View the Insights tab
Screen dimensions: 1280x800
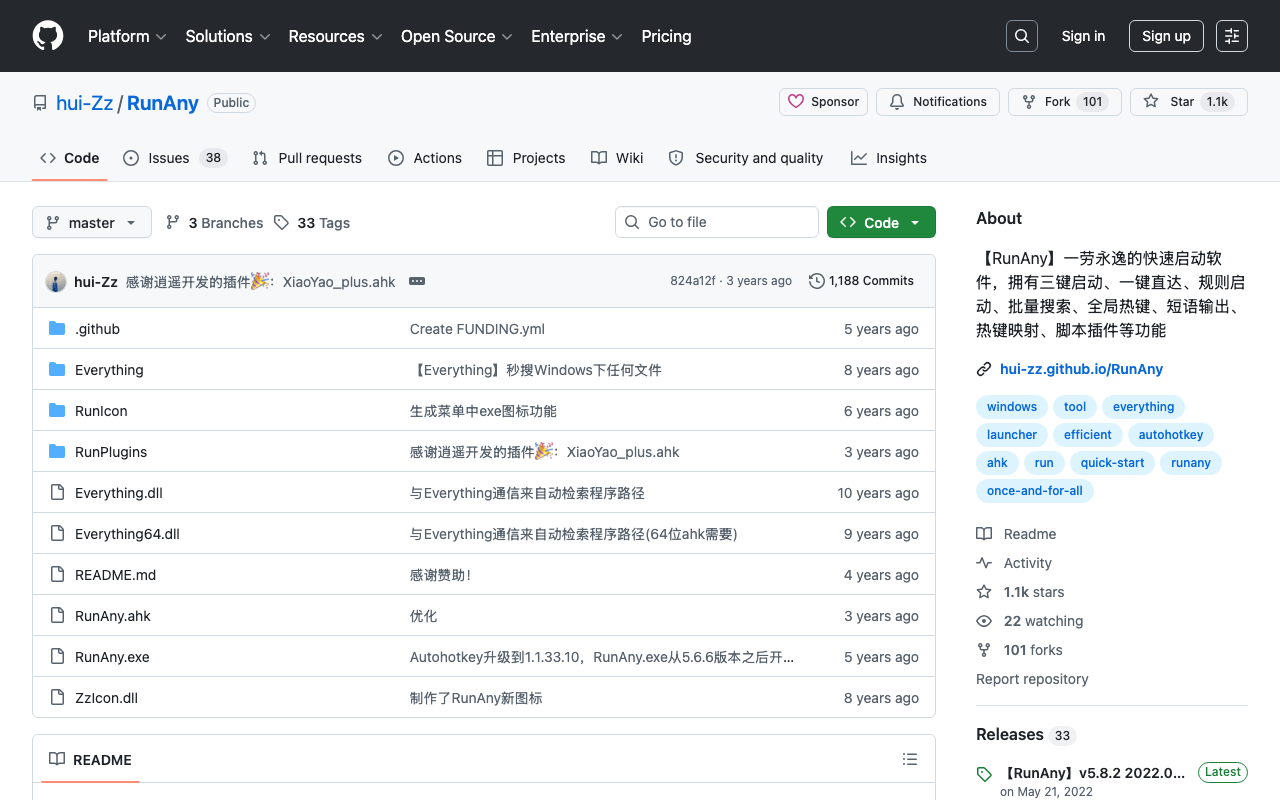click(x=889, y=158)
